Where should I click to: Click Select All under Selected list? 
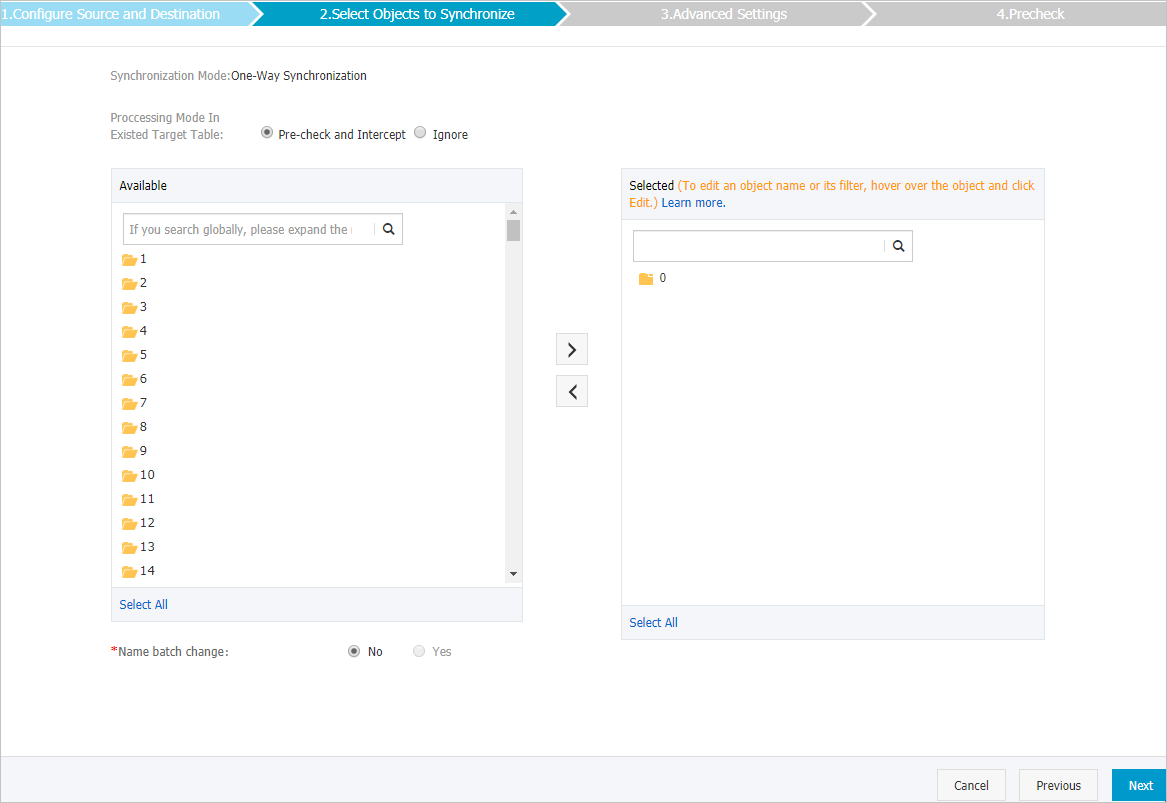tap(653, 622)
